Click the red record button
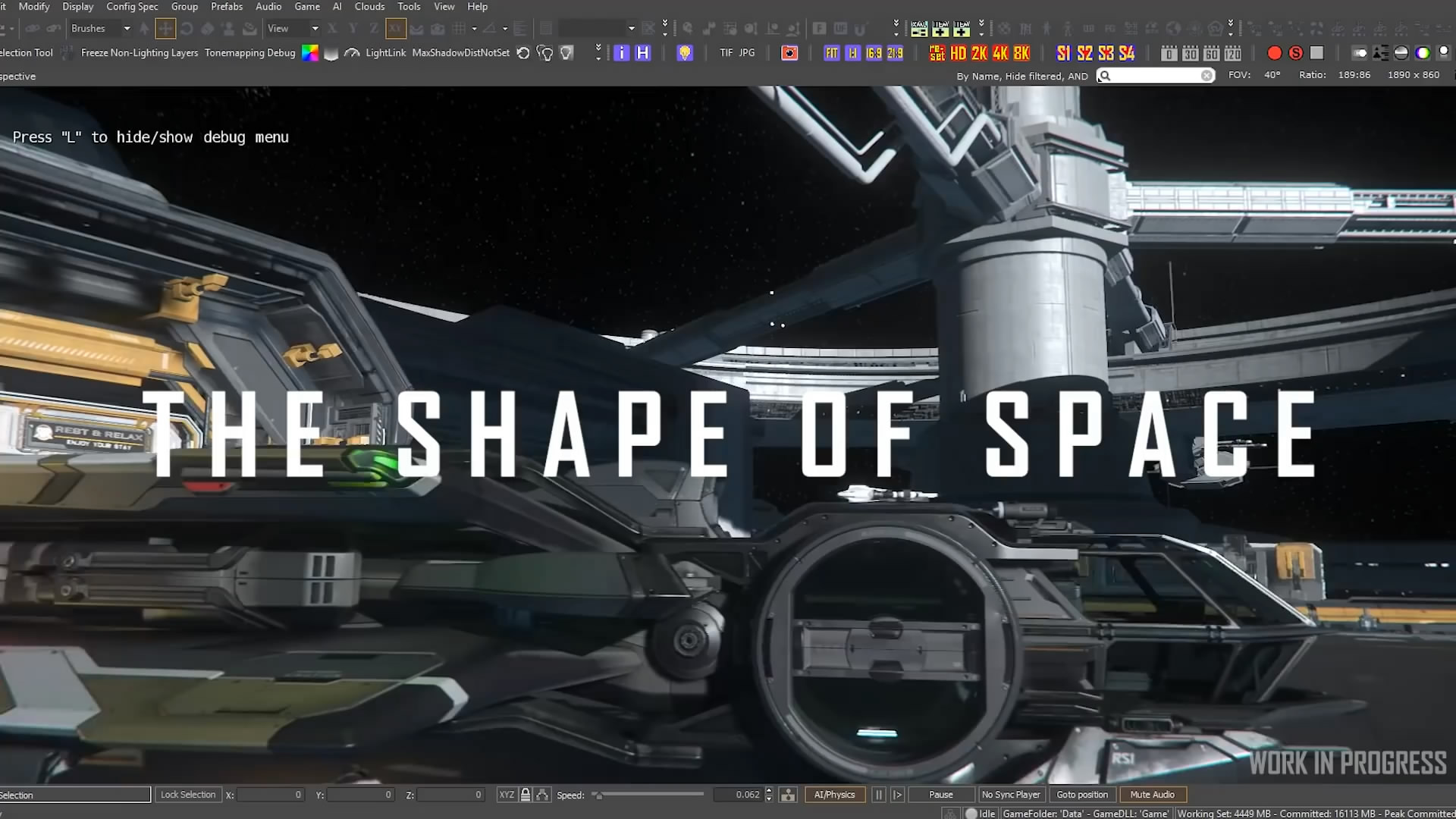This screenshot has height=819, width=1456. (x=1275, y=52)
